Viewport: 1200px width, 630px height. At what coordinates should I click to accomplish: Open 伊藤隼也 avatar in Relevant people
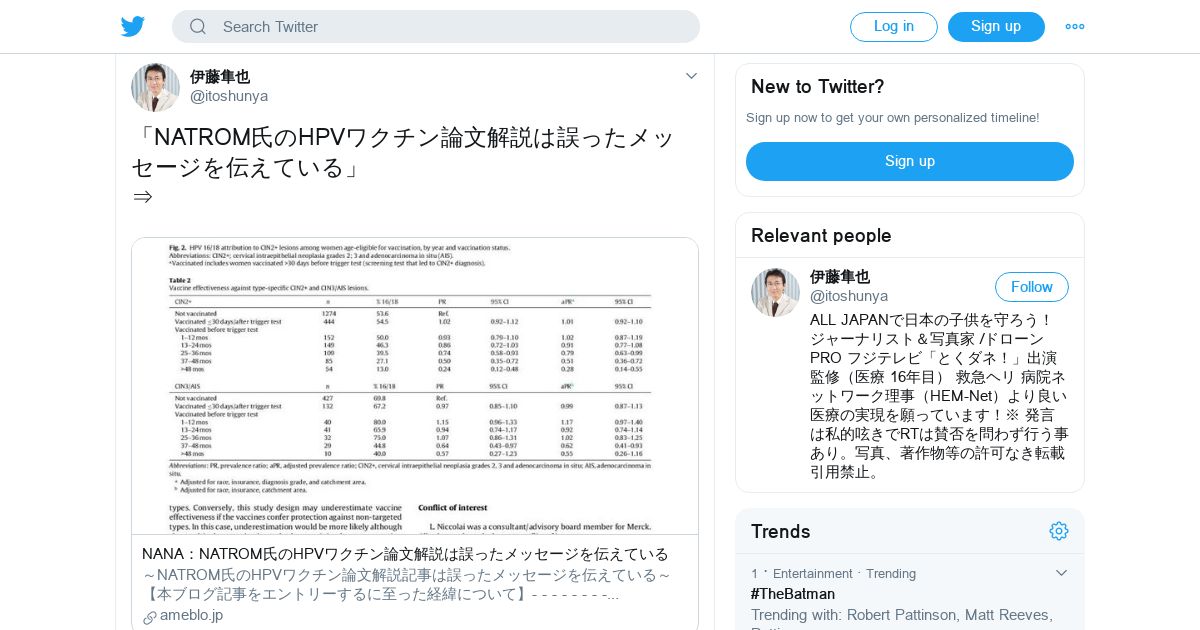point(775,292)
